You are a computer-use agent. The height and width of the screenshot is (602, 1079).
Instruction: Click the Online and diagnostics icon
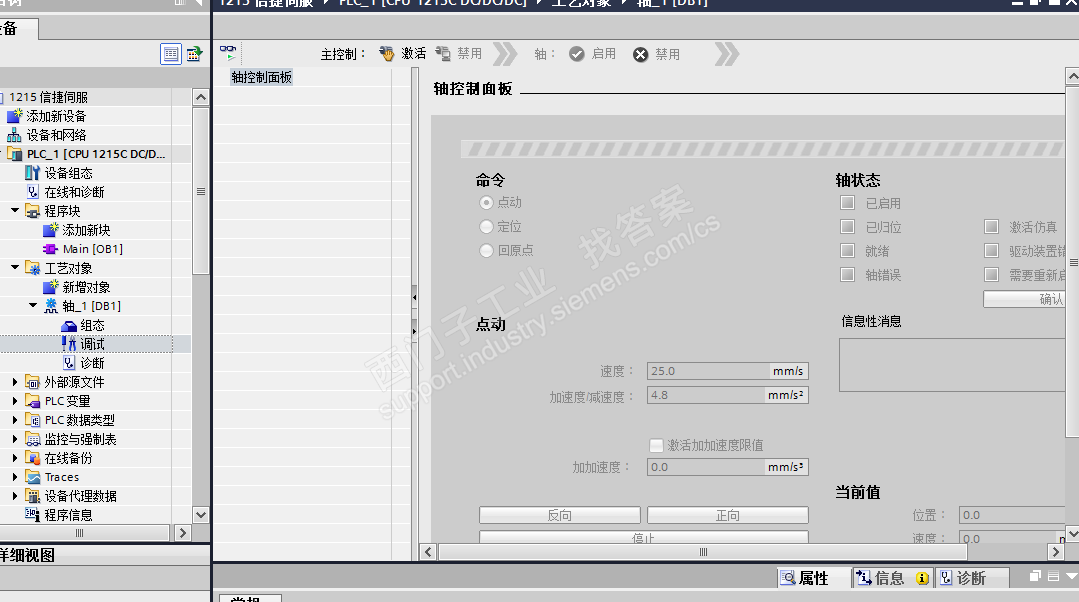[32, 192]
